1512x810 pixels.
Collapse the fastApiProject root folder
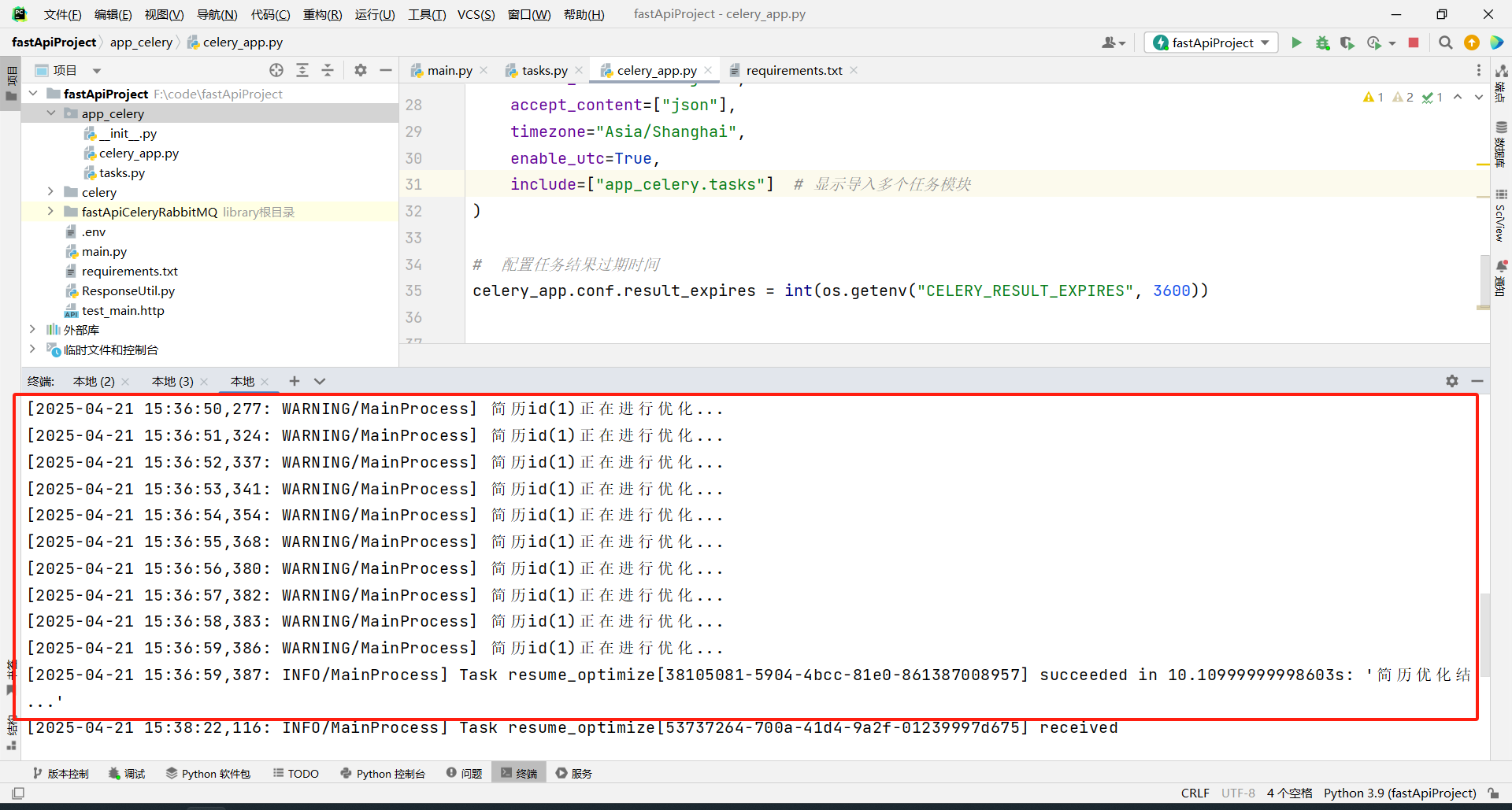pyautogui.click(x=33, y=94)
